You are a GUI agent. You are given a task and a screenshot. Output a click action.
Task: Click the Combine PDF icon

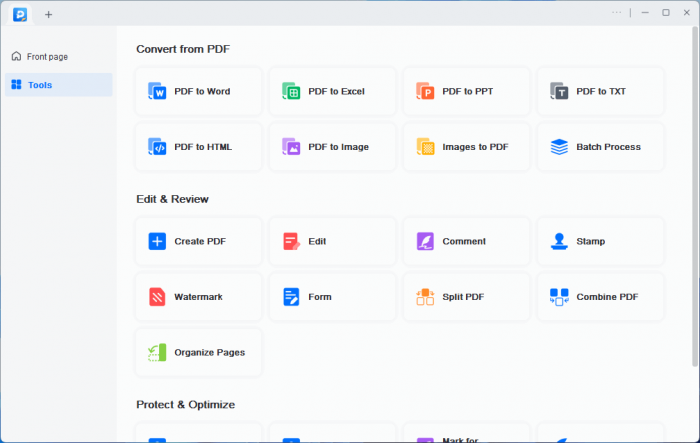559,297
